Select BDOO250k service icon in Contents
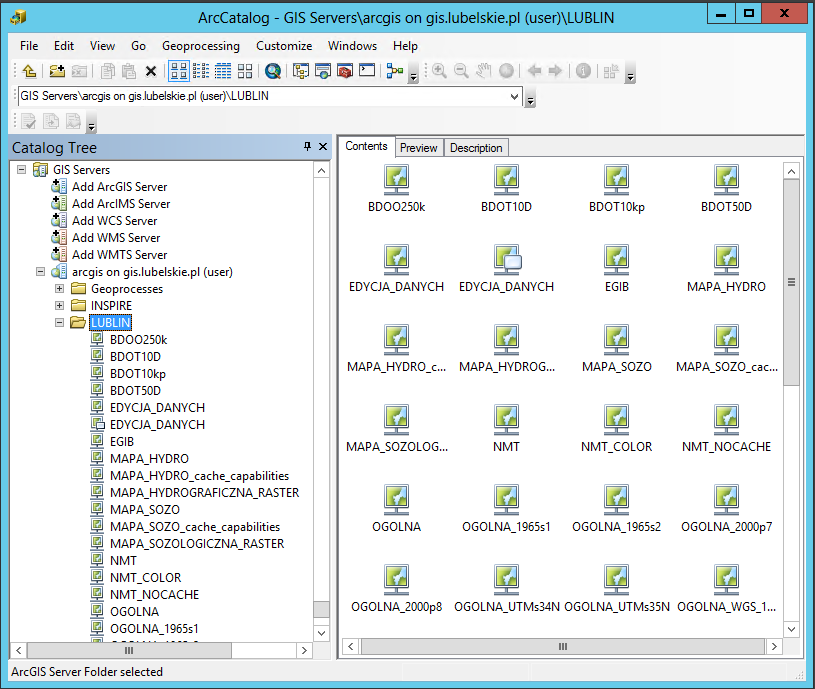 click(x=397, y=178)
